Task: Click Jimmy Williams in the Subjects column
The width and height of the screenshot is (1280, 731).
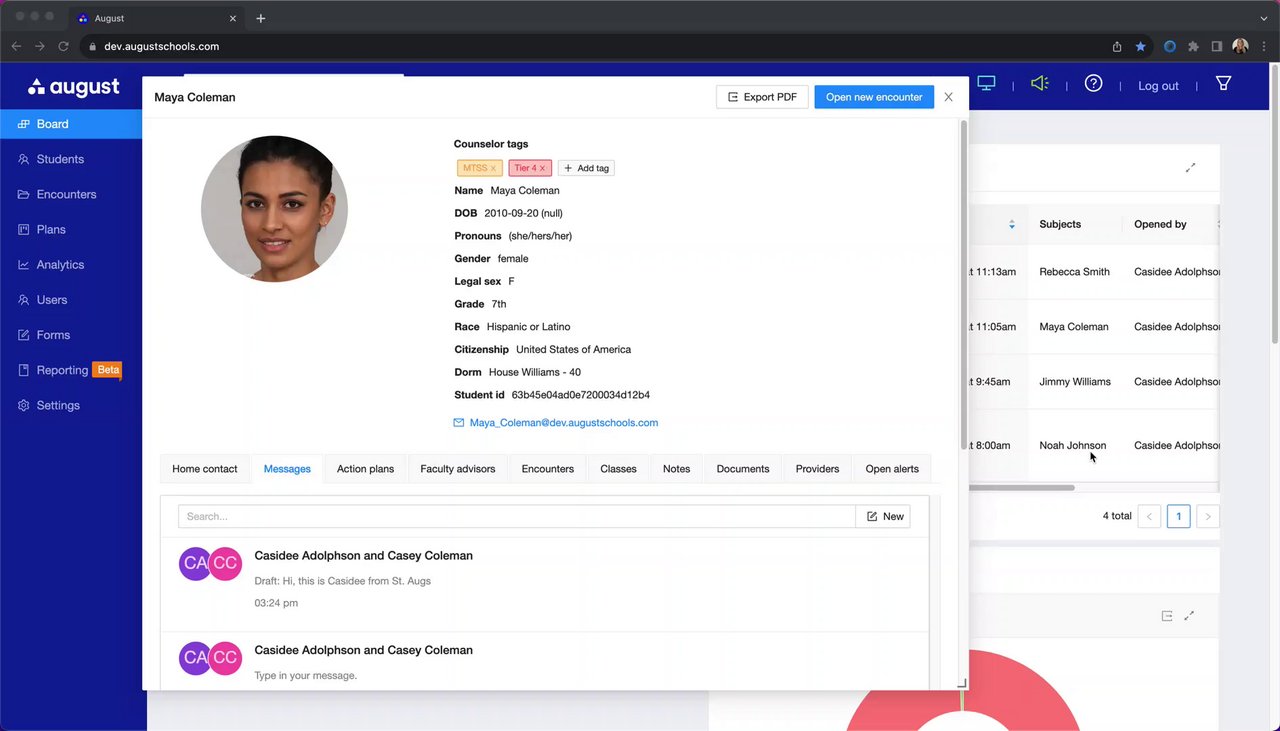Action: point(1075,381)
